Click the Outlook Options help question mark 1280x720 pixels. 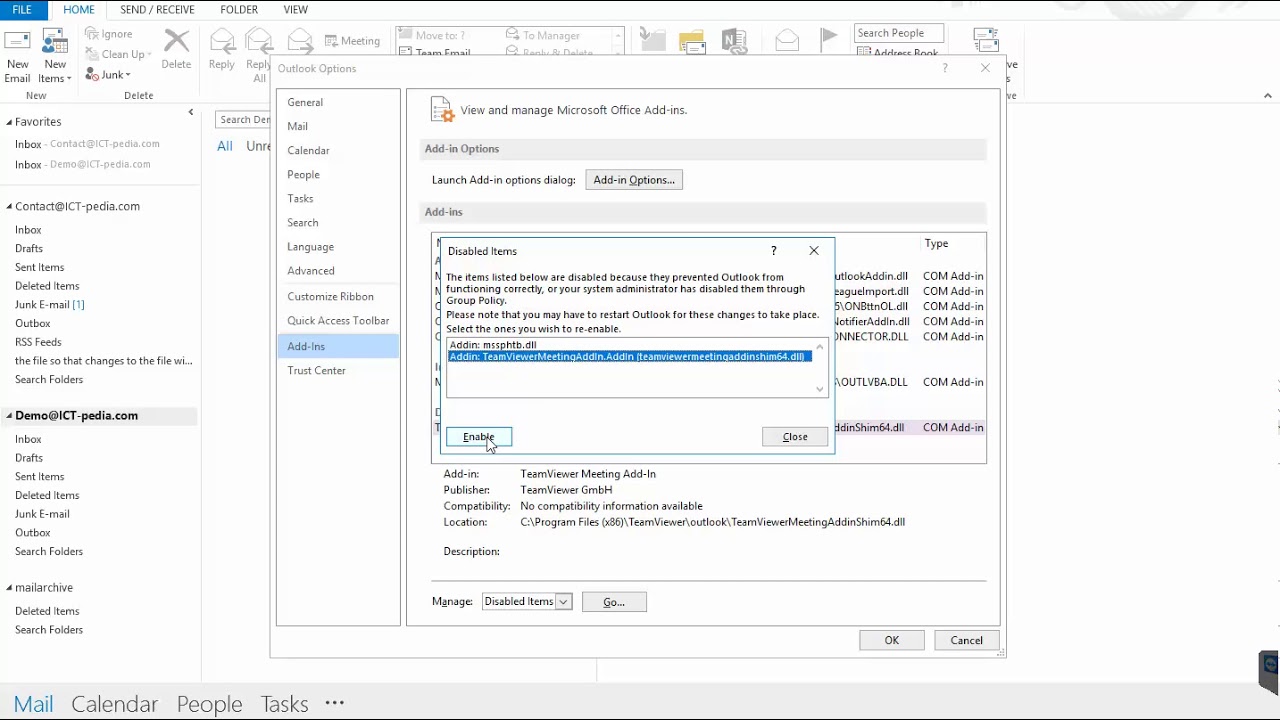pyautogui.click(x=945, y=68)
